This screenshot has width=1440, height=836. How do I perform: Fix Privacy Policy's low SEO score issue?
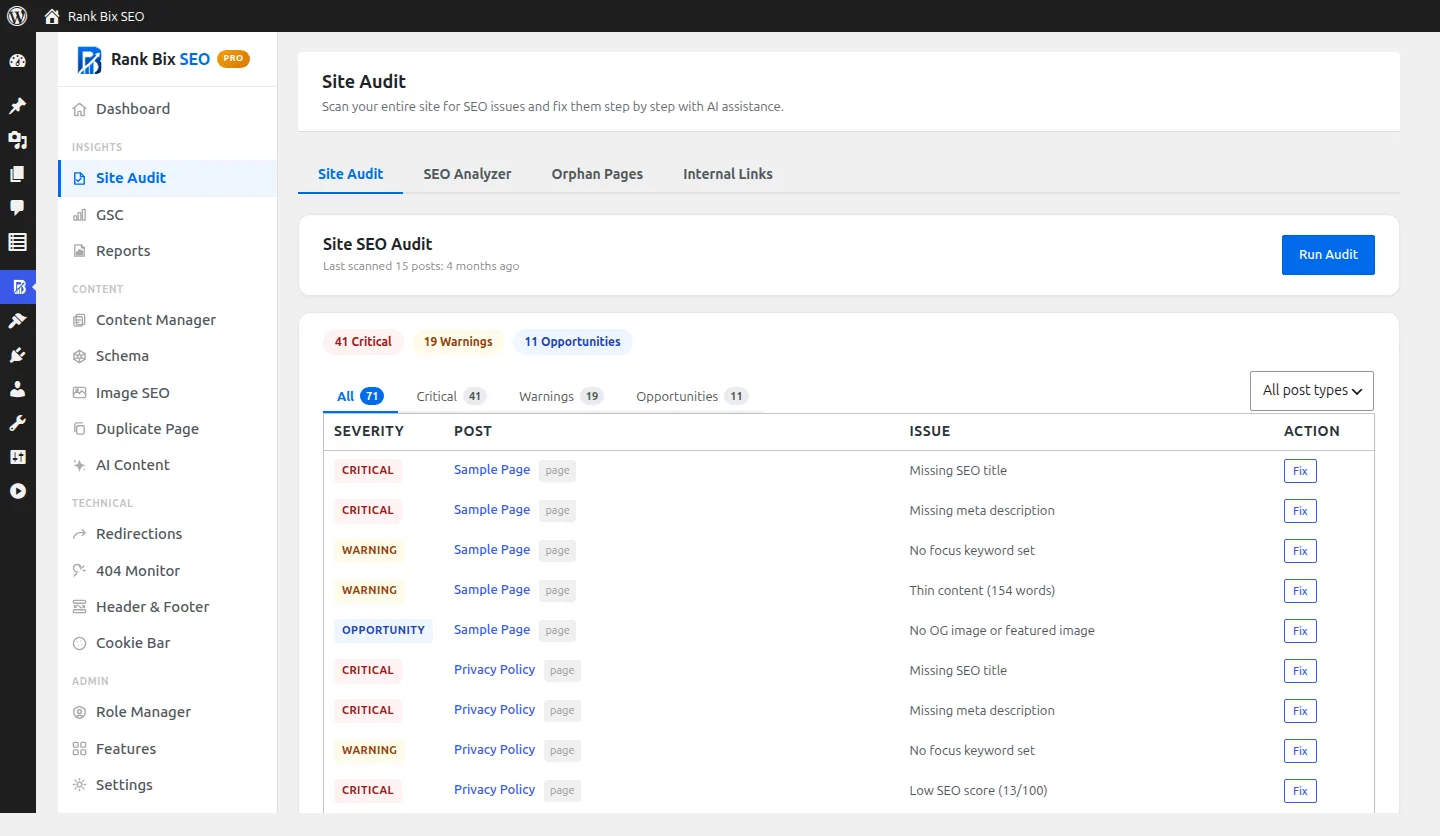(1300, 791)
